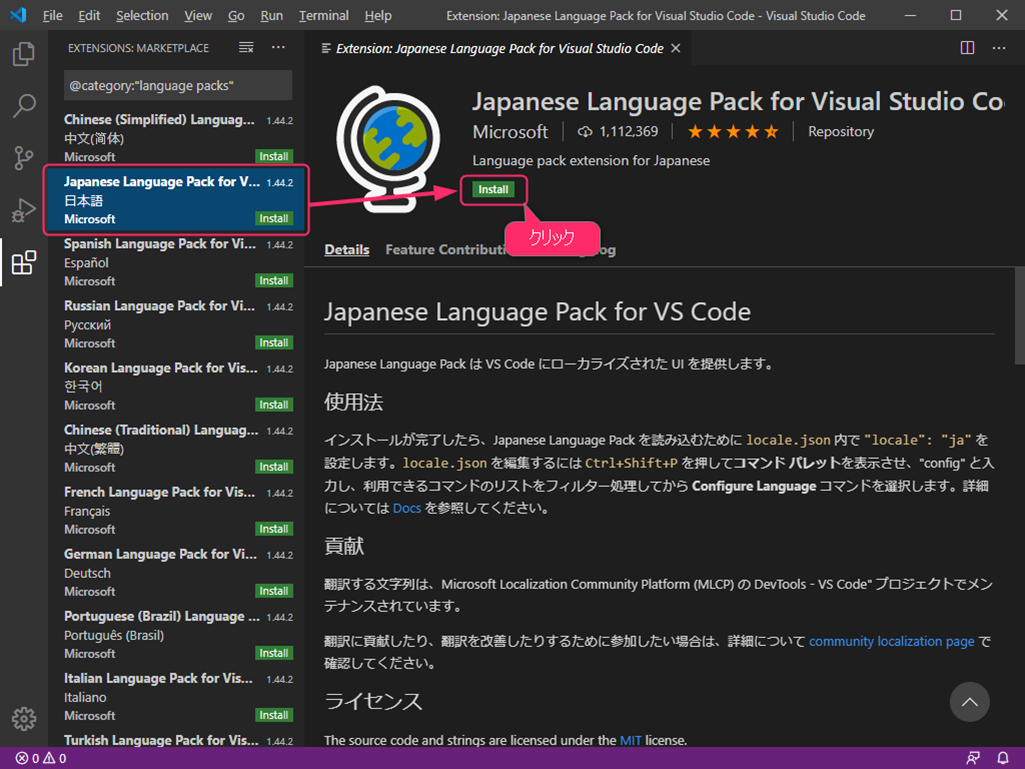1025x769 pixels.
Task: Select Italian Language Pack list entry
Action: point(178,697)
